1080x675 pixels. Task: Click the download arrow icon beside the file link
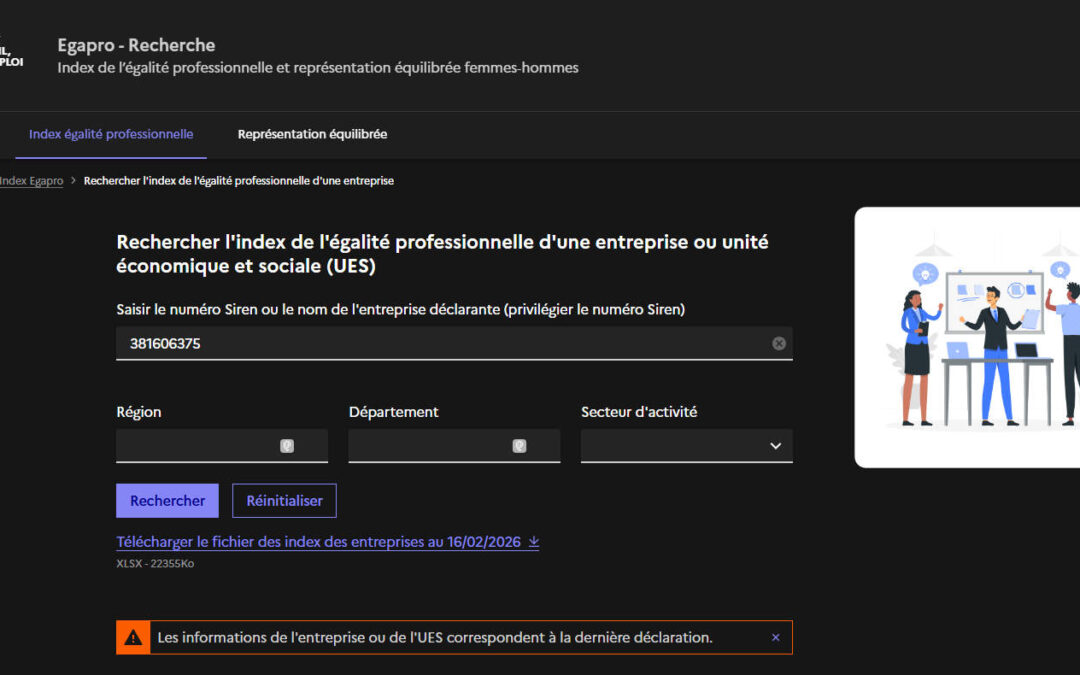click(534, 542)
